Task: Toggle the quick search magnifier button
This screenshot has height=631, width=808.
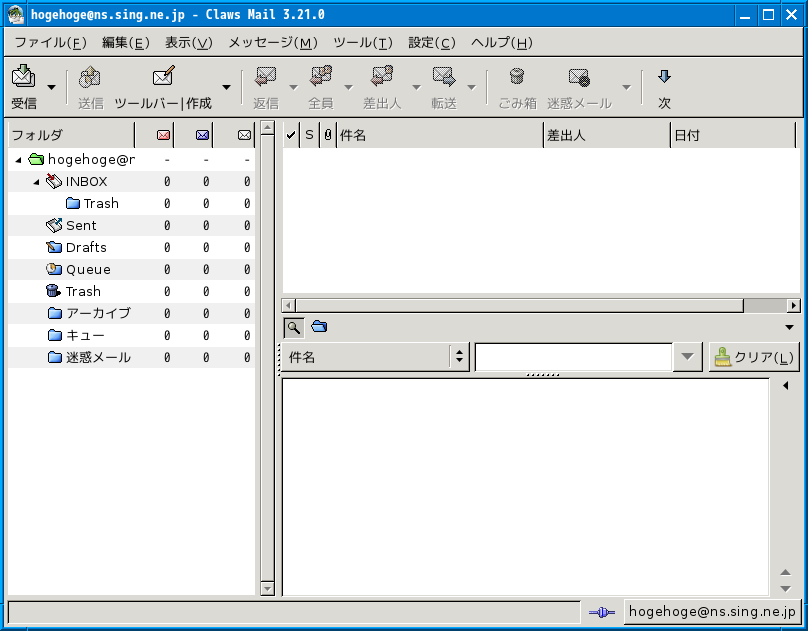Action: [294, 327]
